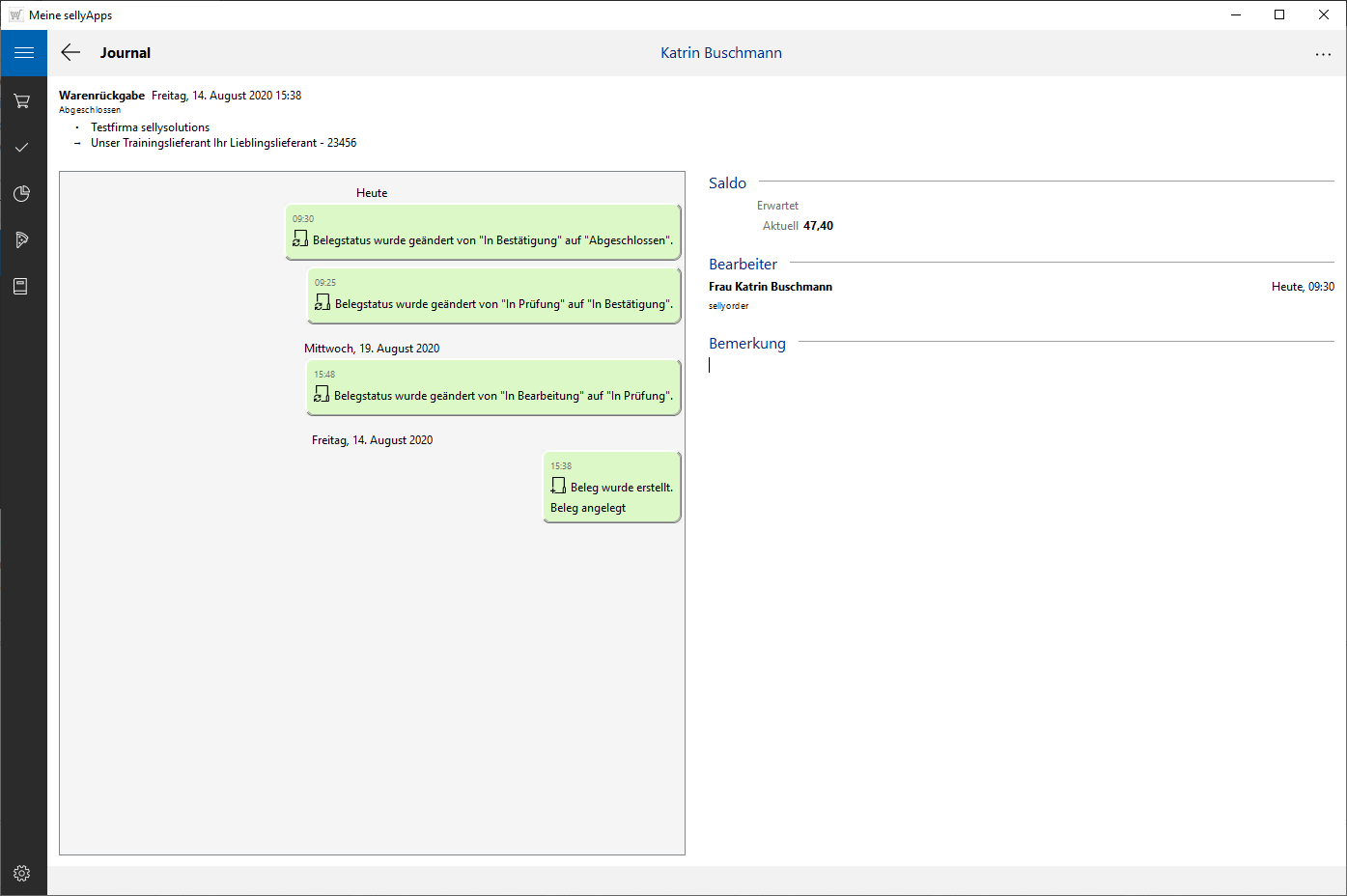Select the journal book sidebar icon
Image resolution: width=1347 pixels, height=896 pixels.
tap(21, 287)
